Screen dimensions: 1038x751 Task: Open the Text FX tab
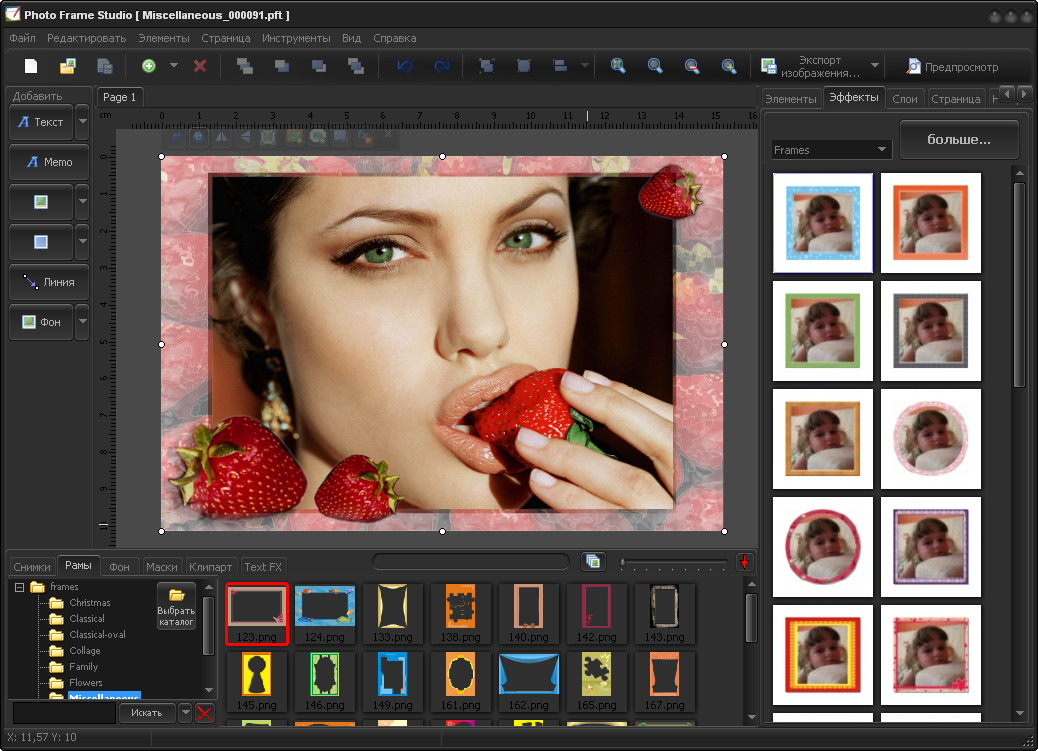263,567
